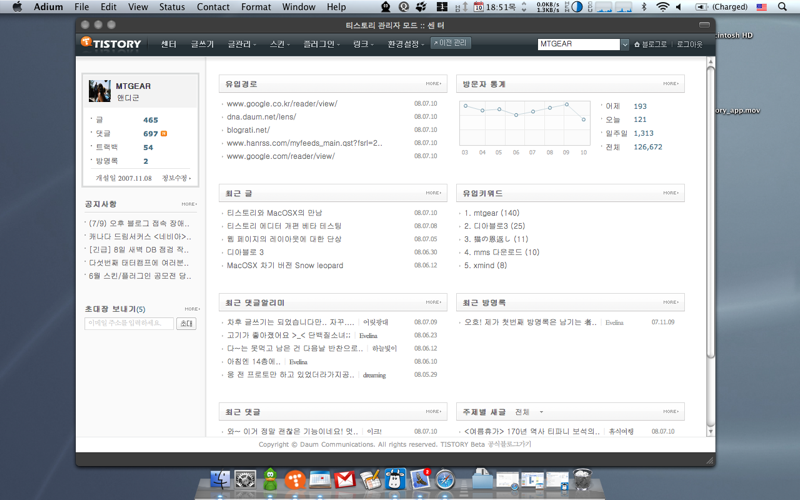Screen dimensions: 800x500
Task: Click the 초대 invite button
Action: 186,323
